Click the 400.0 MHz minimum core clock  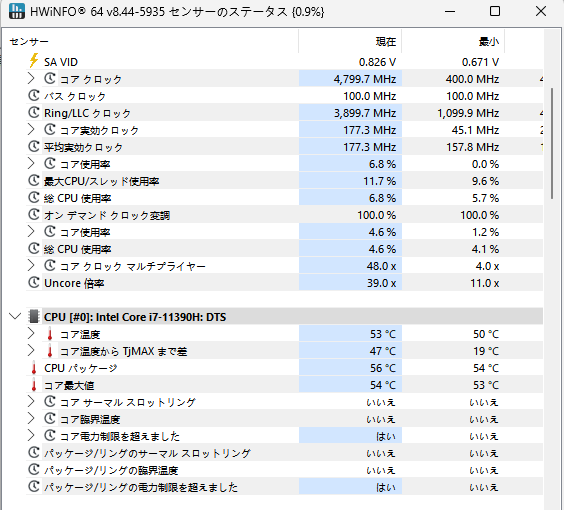(472, 79)
